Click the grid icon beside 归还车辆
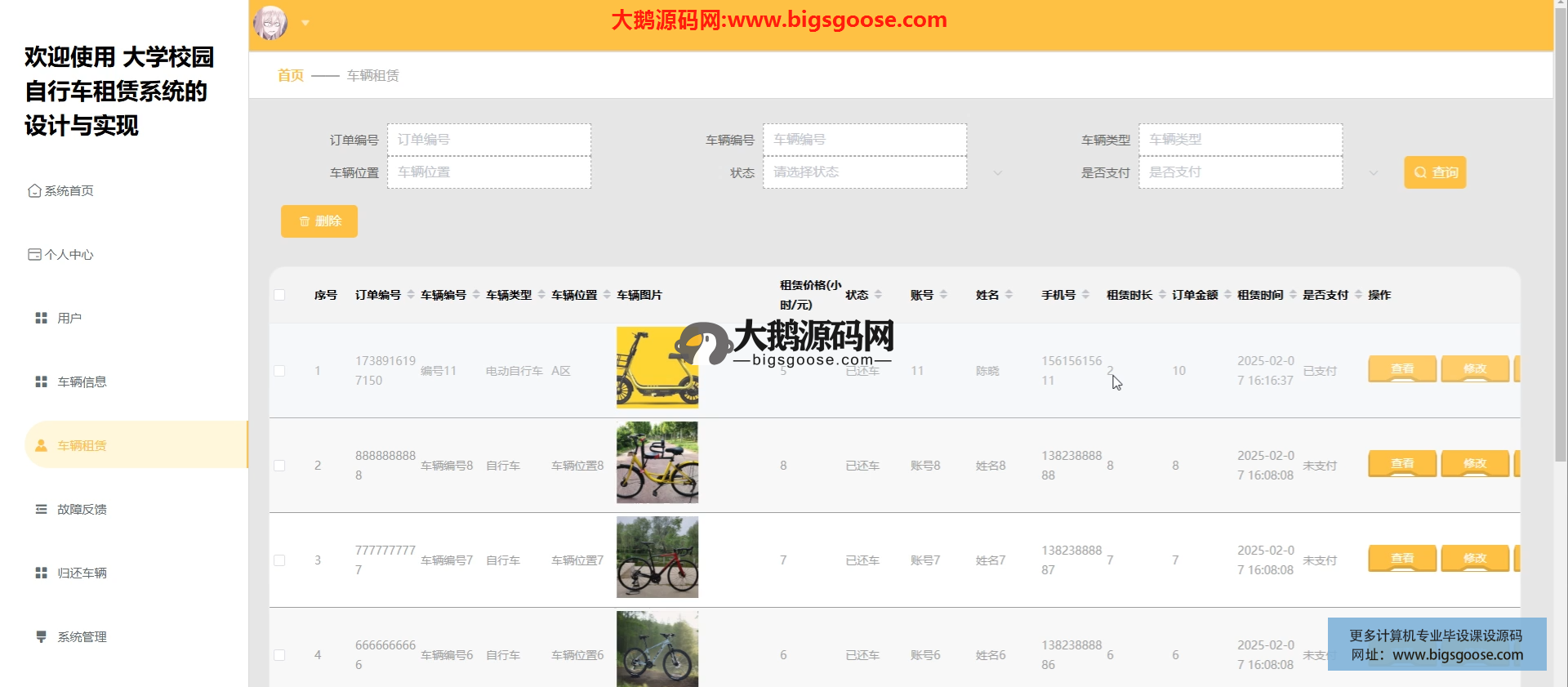Viewport: 1568px width, 687px height. coord(41,573)
